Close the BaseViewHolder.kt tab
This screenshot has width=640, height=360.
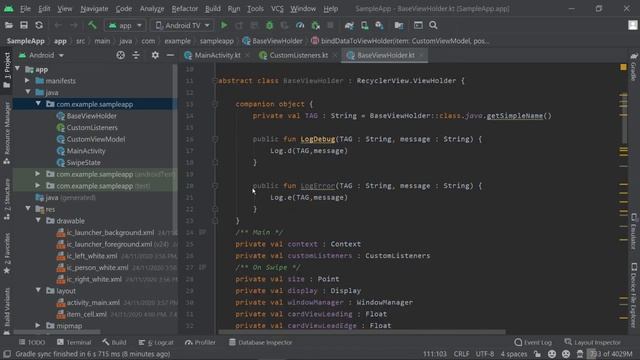point(421,55)
